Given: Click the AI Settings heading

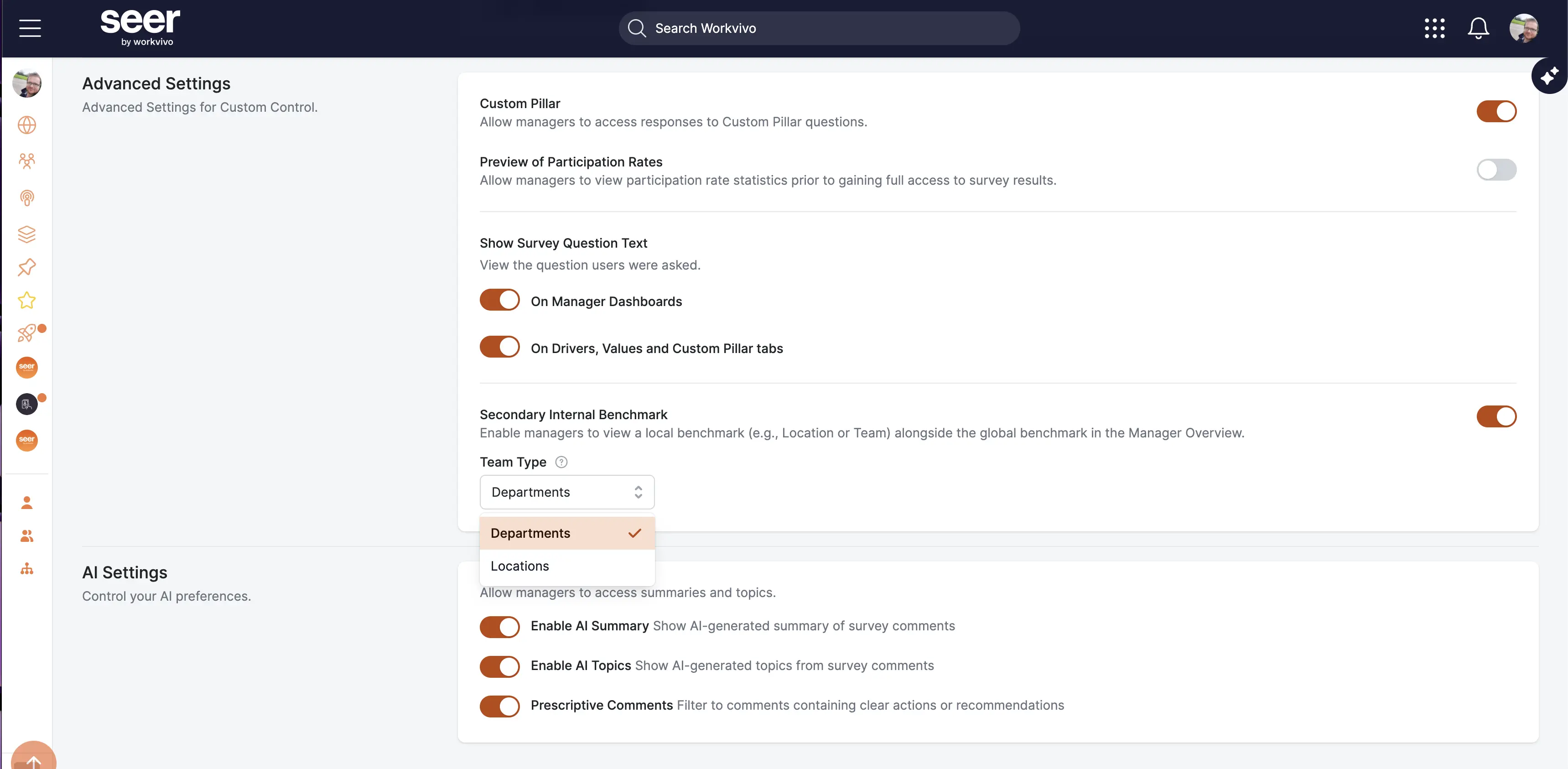Looking at the screenshot, I should [x=125, y=573].
